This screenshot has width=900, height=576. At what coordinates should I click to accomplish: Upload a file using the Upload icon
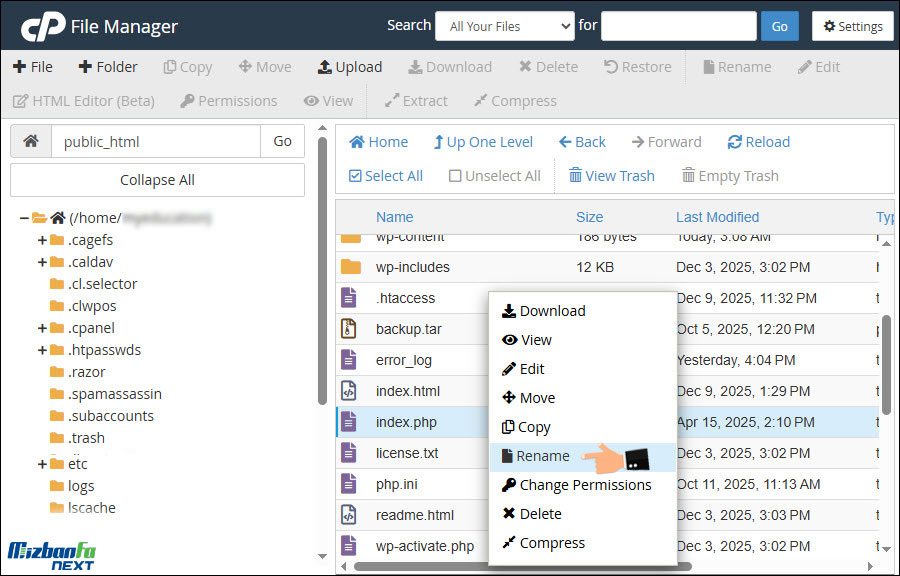tap(349, 66)
